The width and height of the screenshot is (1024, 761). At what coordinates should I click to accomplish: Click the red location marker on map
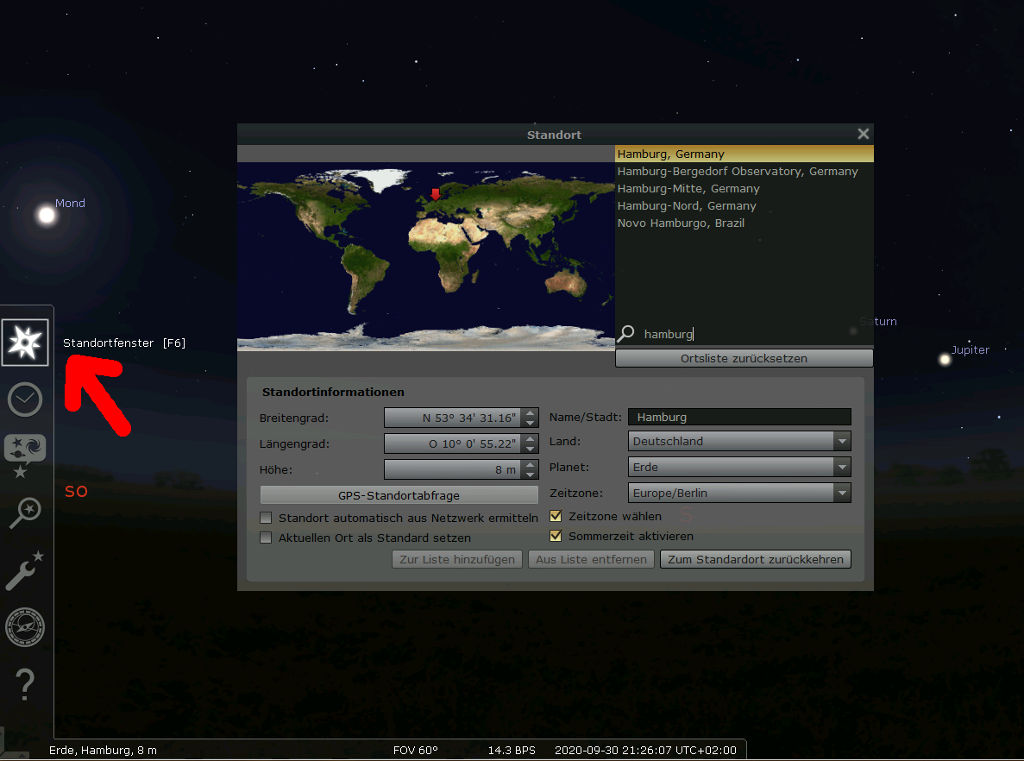coord(434,194)
